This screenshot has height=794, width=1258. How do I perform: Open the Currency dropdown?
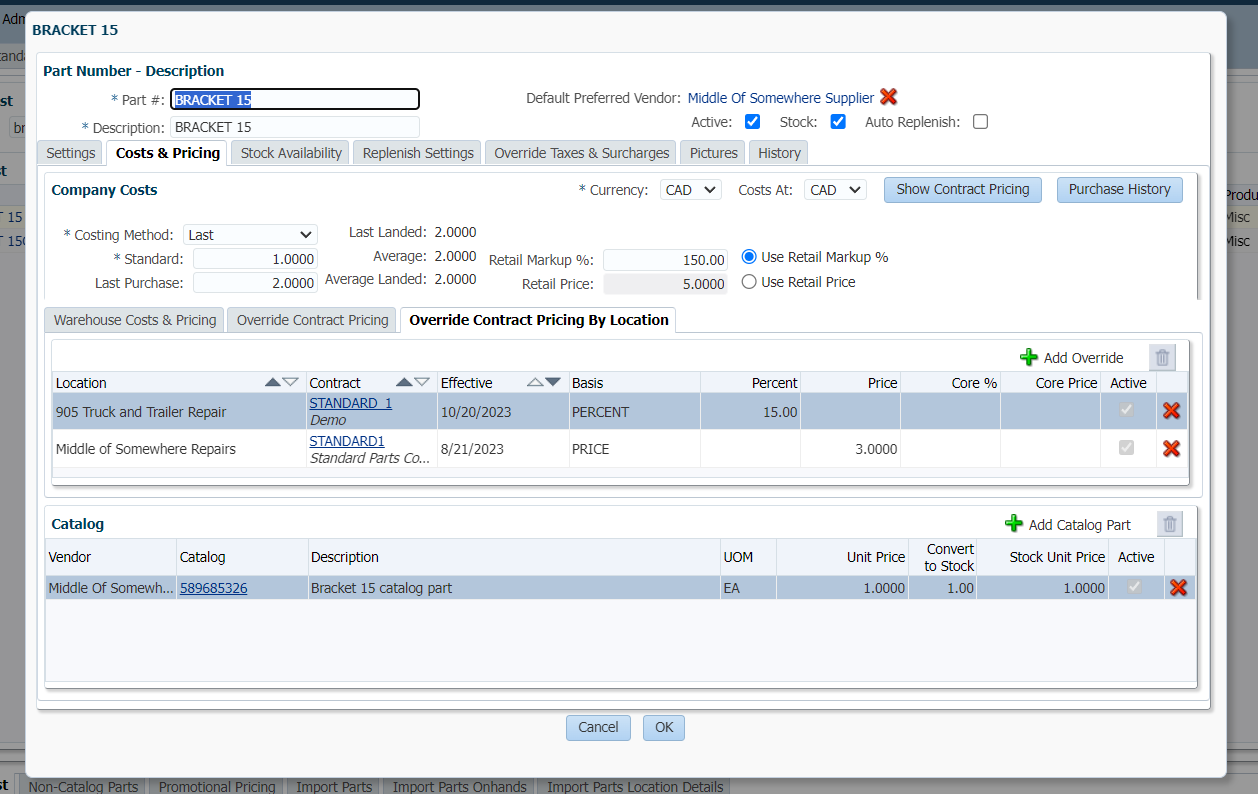[690, 190]
